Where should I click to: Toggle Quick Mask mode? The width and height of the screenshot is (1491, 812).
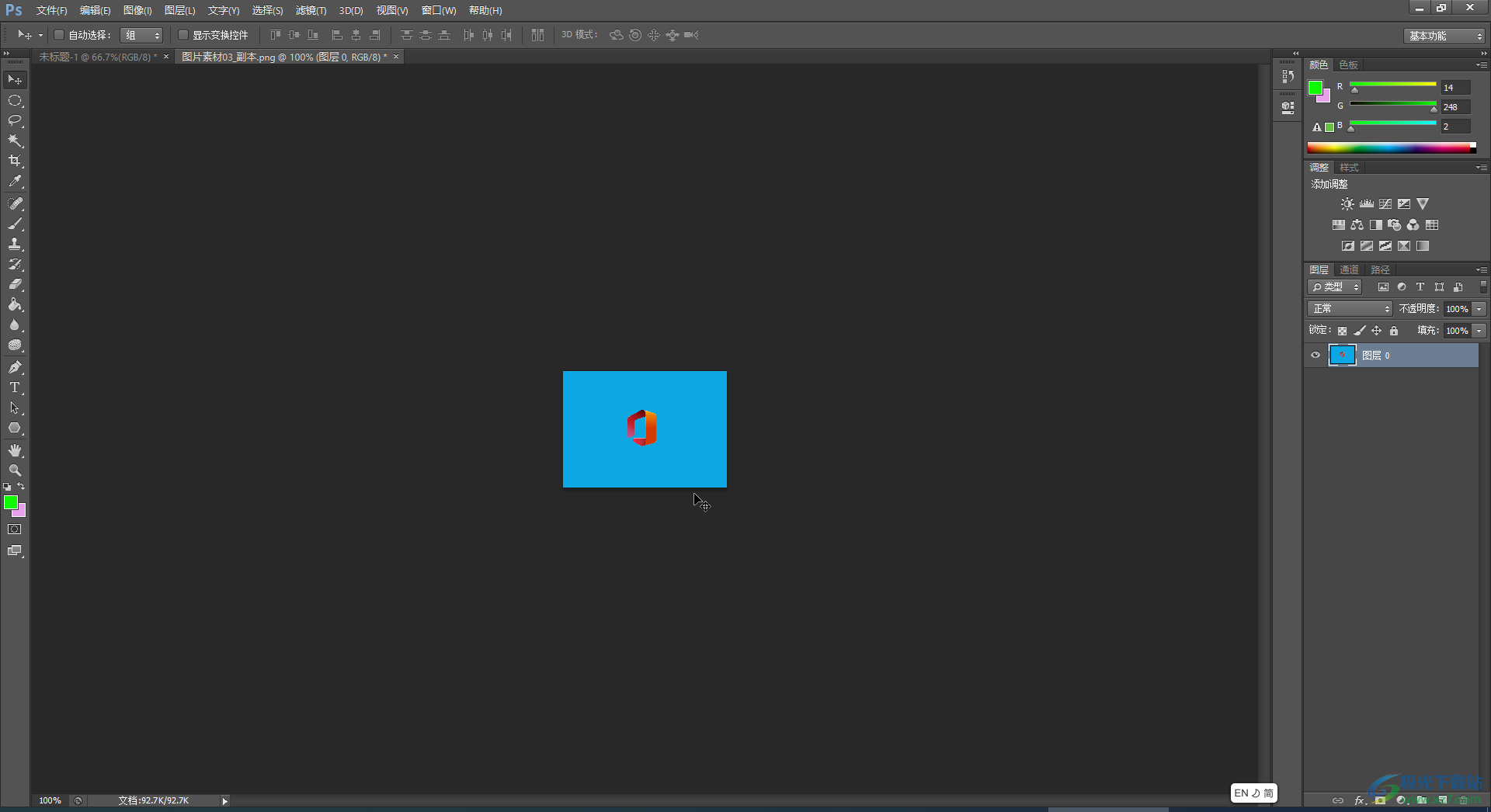click(x=15, y=529)
